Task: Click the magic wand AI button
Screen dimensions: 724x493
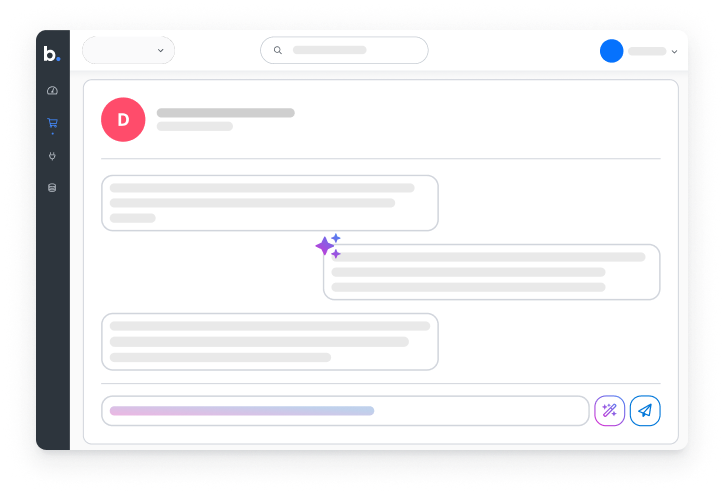Action: coord(609,410)
